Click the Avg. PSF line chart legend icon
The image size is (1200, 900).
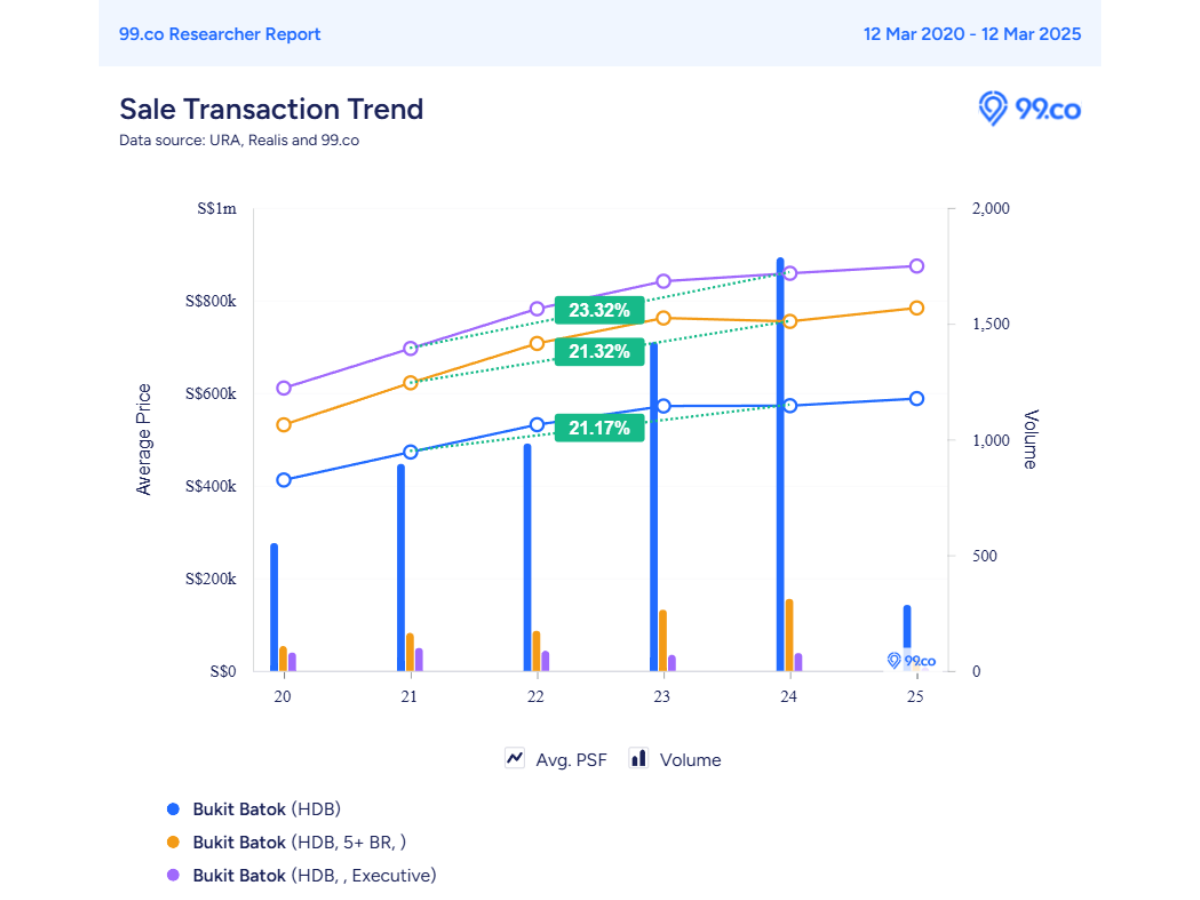pyautogui.click(x=515, y=758)
